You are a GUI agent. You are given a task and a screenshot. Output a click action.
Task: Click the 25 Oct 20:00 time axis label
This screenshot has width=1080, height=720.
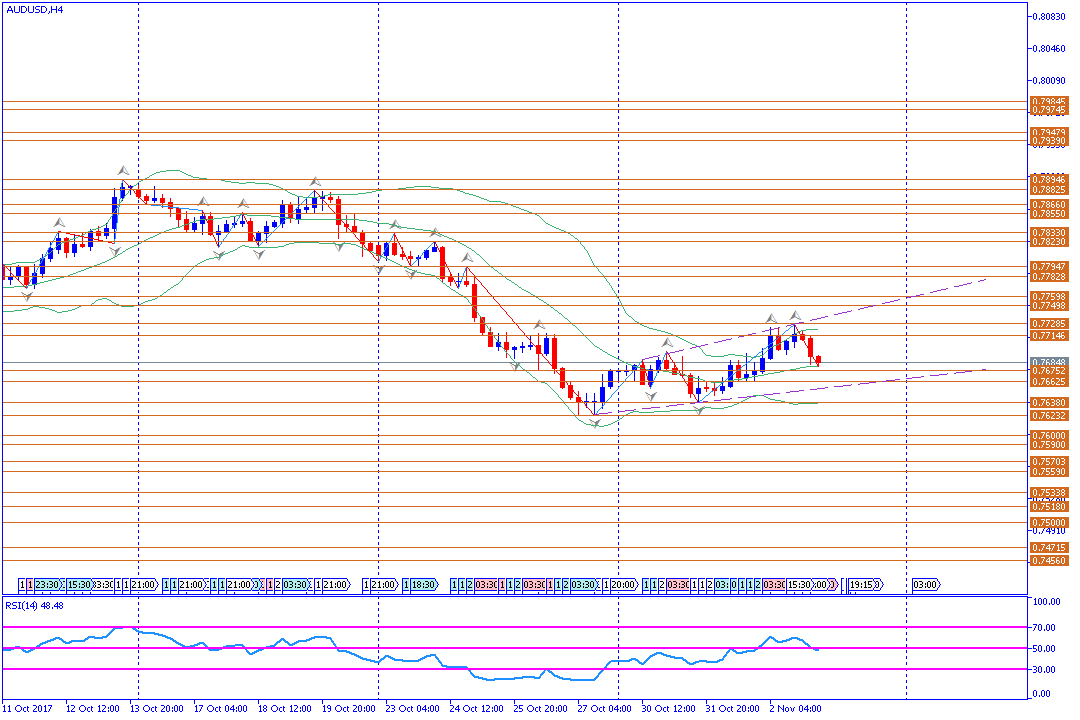point(541,708)
